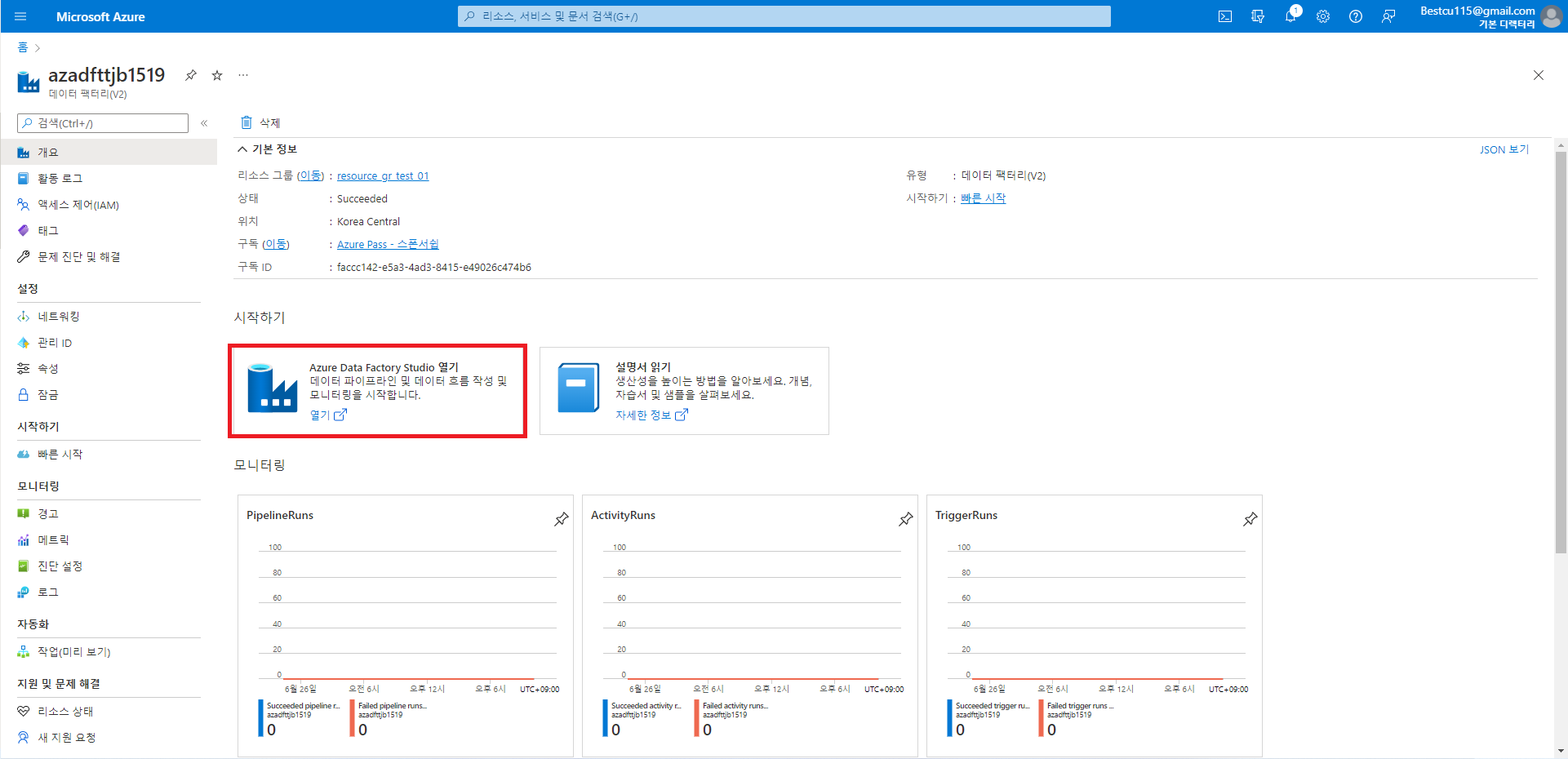The height and width of the screenshot is (759, 1568).
Task: Focus the top resource search box
Action: tap(784, 16)
